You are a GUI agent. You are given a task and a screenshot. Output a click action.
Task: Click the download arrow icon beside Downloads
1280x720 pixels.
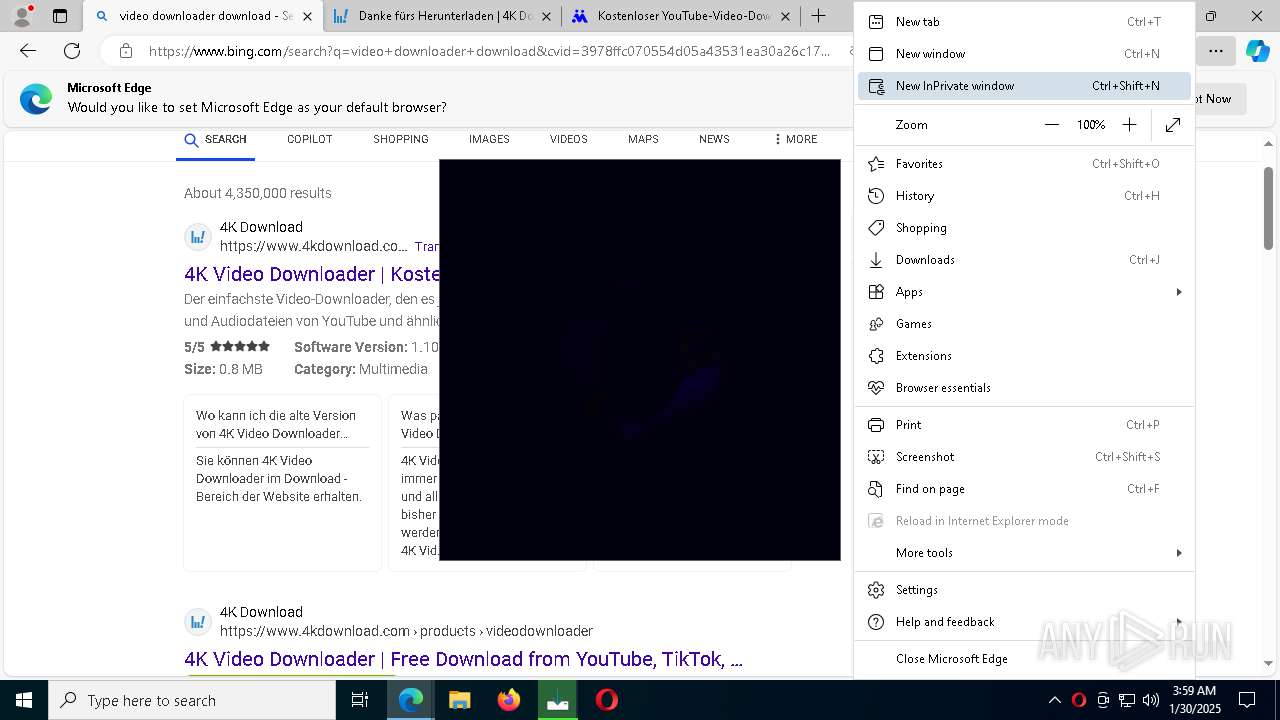click(876, 260)
